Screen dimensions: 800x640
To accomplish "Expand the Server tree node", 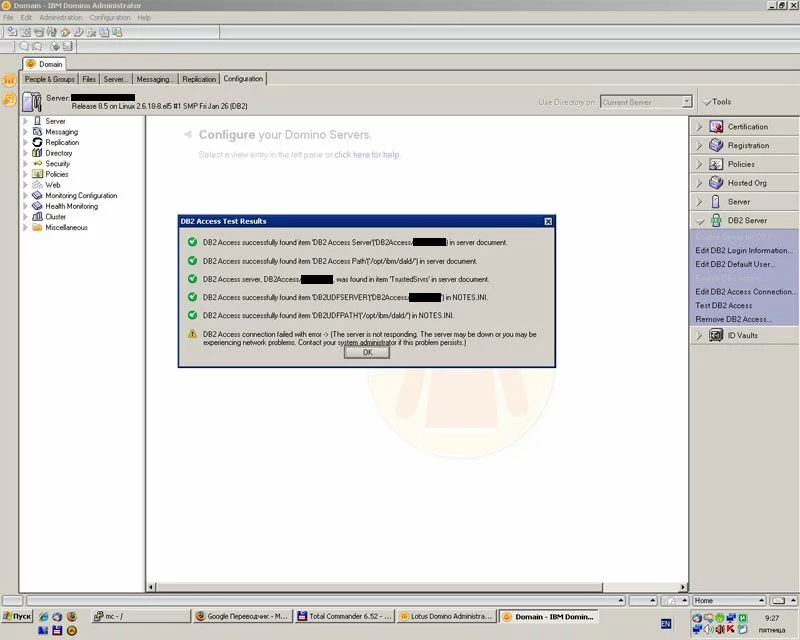I will click(x=25, y=121).
